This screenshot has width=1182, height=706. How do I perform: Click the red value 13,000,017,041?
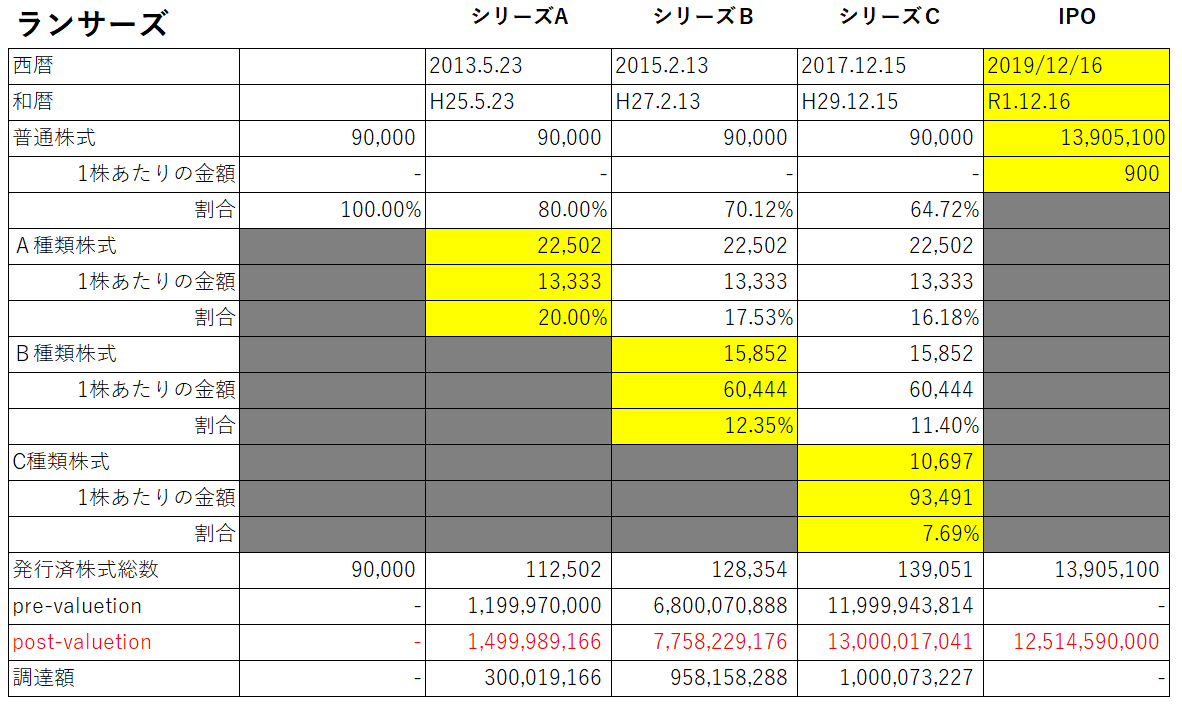tap(890, 643)
